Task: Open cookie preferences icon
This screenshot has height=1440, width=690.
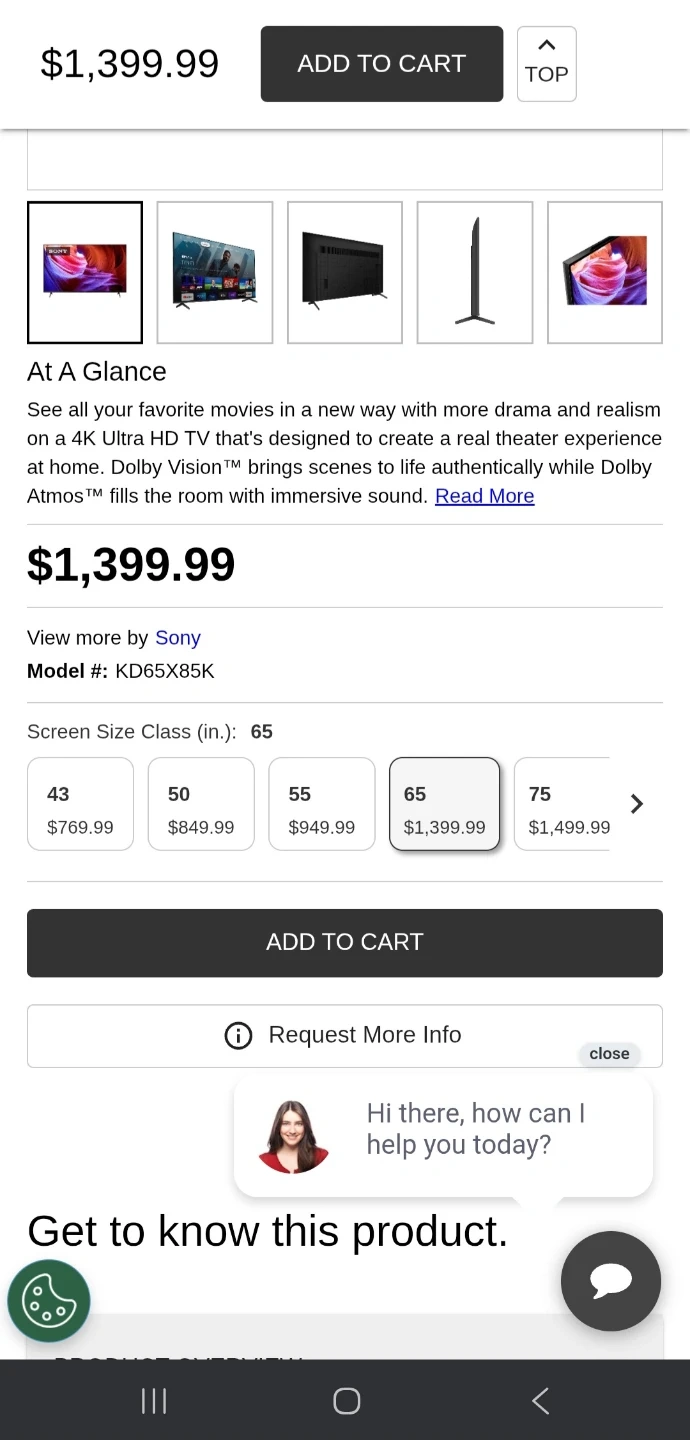Action: pyautogui.click(x=49, y=1300)
